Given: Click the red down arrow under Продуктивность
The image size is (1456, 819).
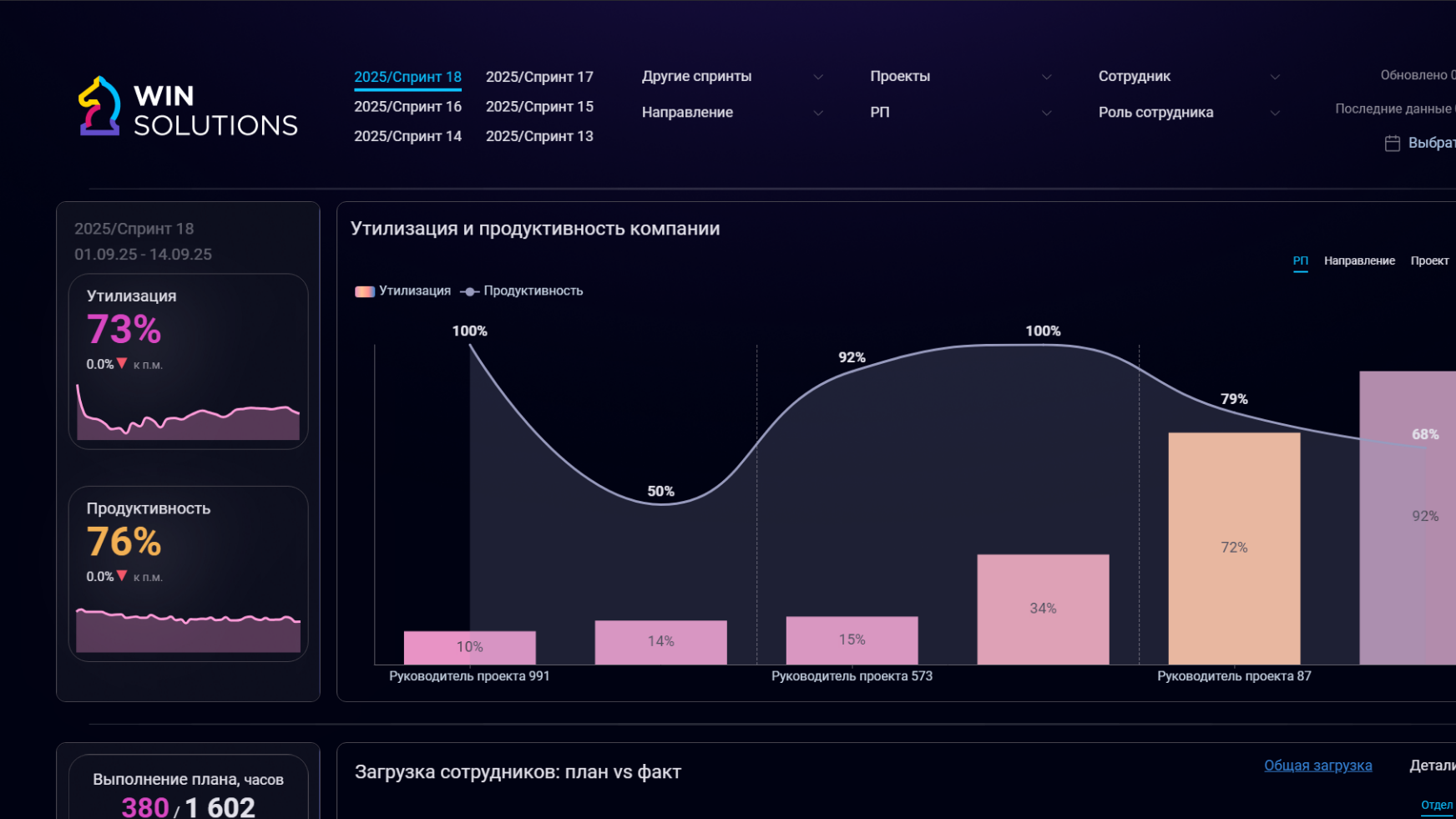Looking at the screenshot, I should (122, 575).
